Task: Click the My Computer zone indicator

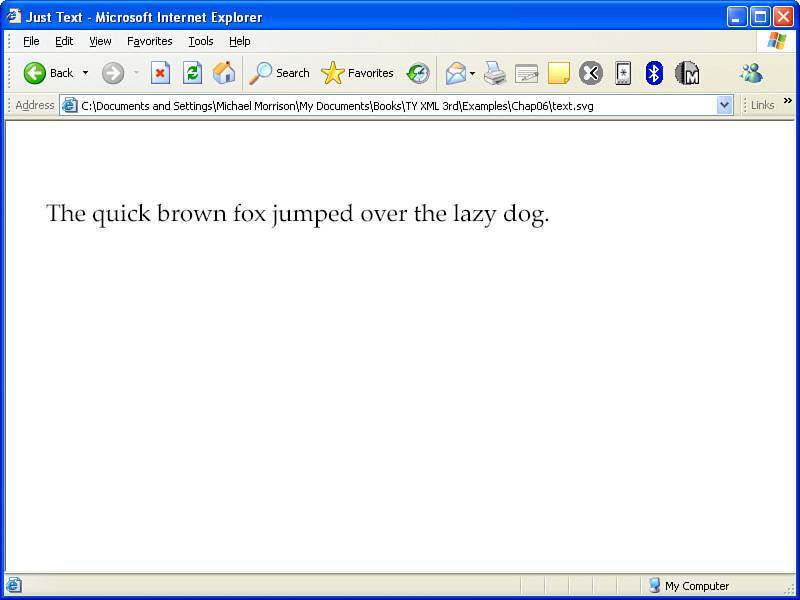Action: (689, 586)
